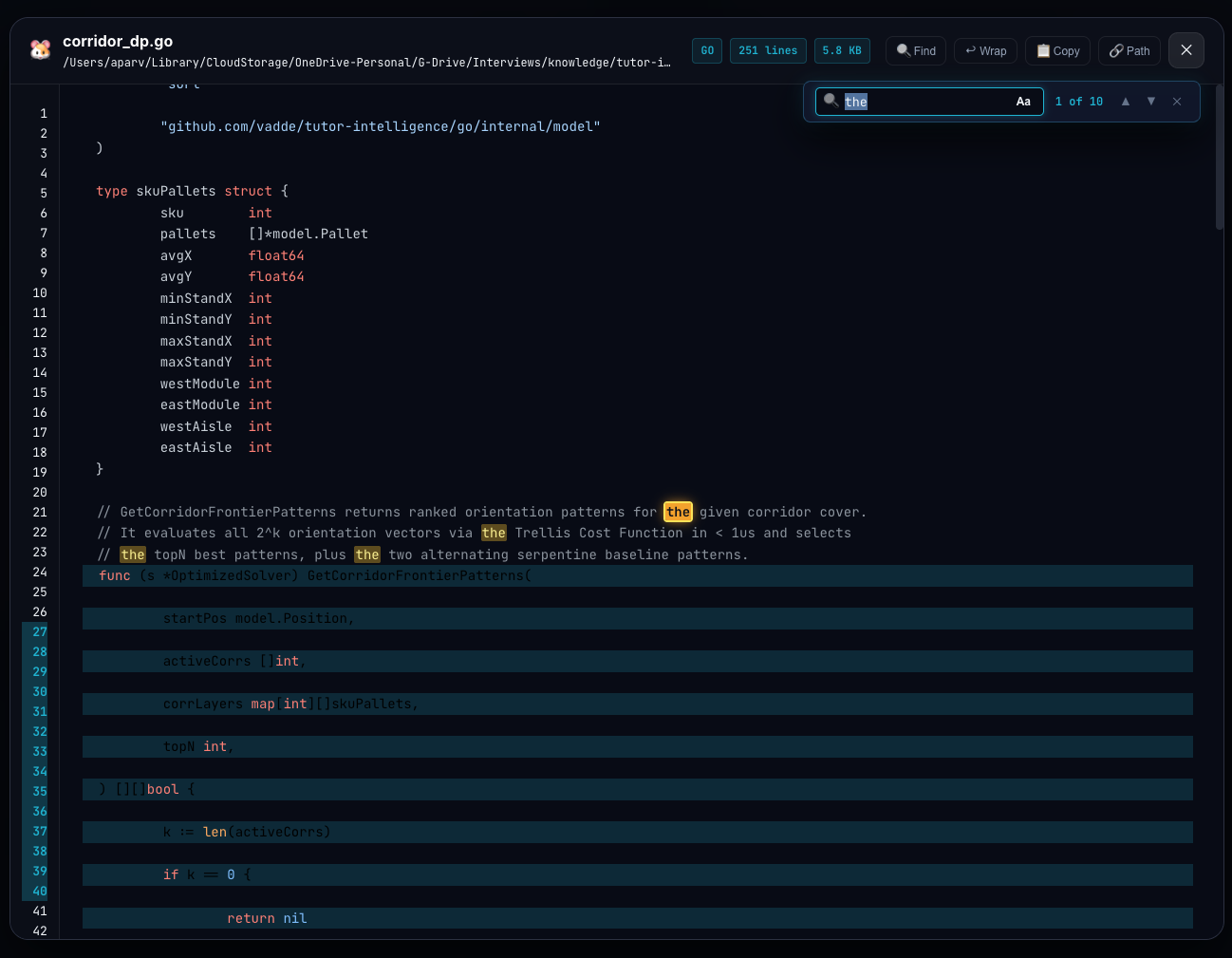Click the 'k := len(activeCorrs)' line
1232x958 pixels.
(x=638, y=833)
